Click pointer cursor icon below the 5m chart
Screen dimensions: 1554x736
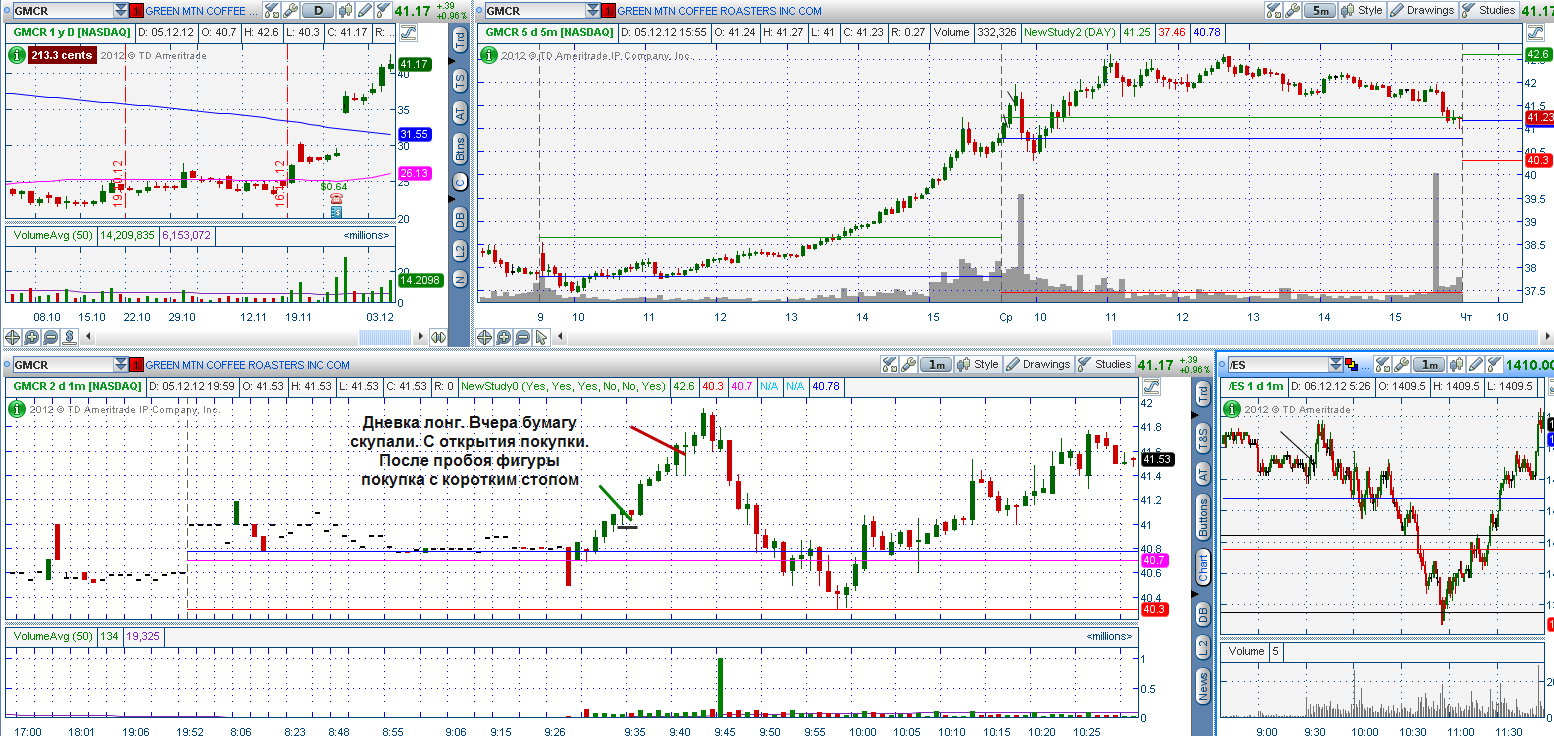(x=540, y=338)
